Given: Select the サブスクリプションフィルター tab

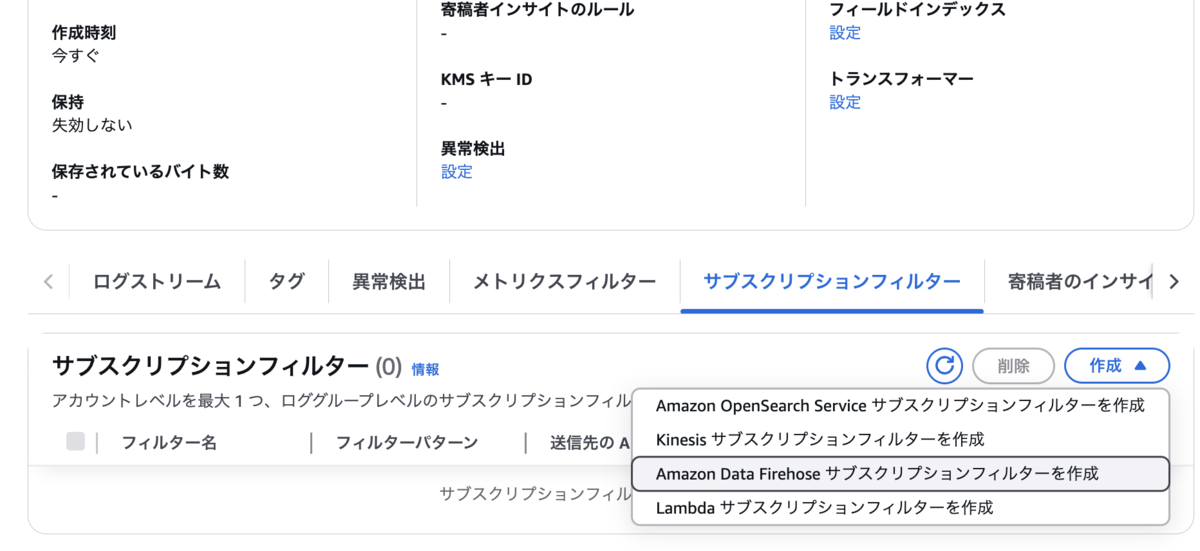Looking at the screenshot, I should tap(831, 282).
